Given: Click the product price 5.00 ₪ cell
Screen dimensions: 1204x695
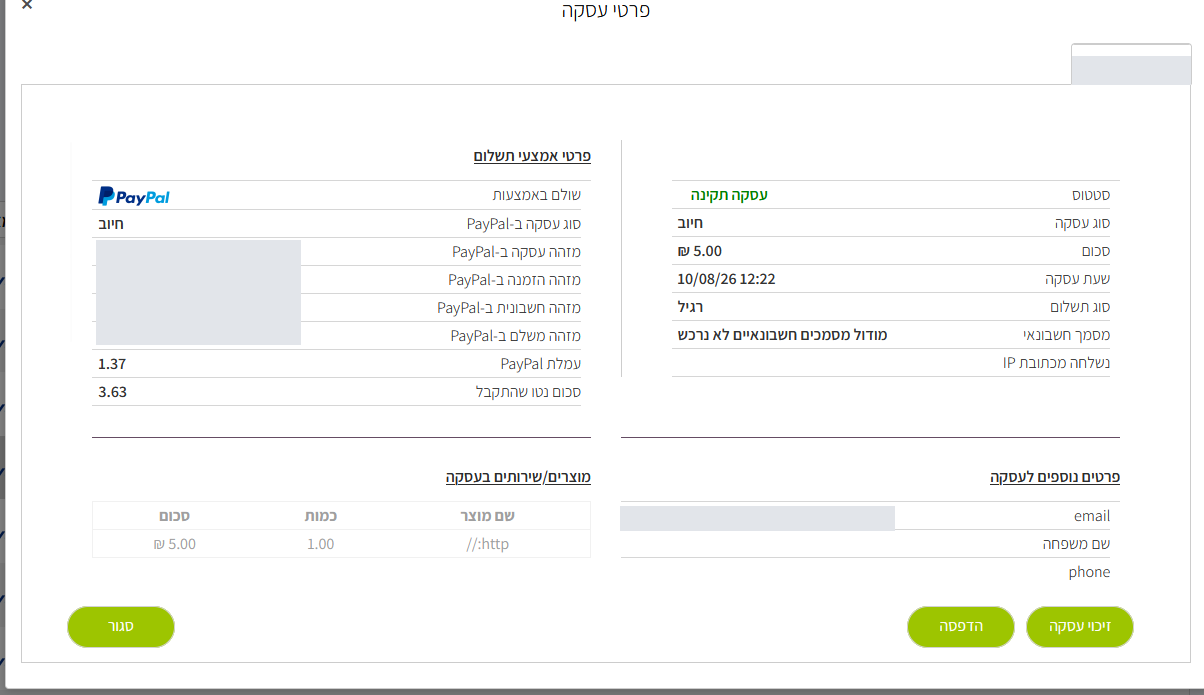Looking at the screenshot, I should tap(175, 544).
